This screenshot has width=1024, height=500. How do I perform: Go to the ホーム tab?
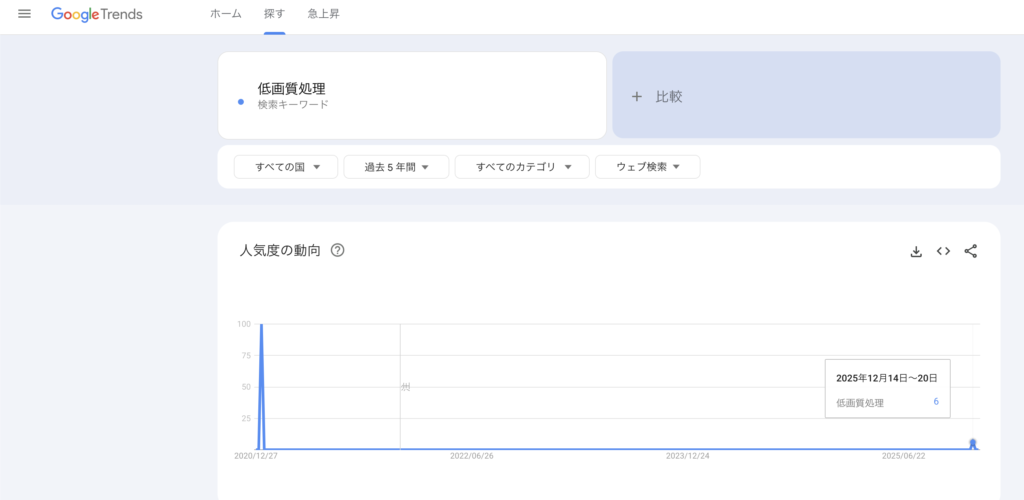225,14
